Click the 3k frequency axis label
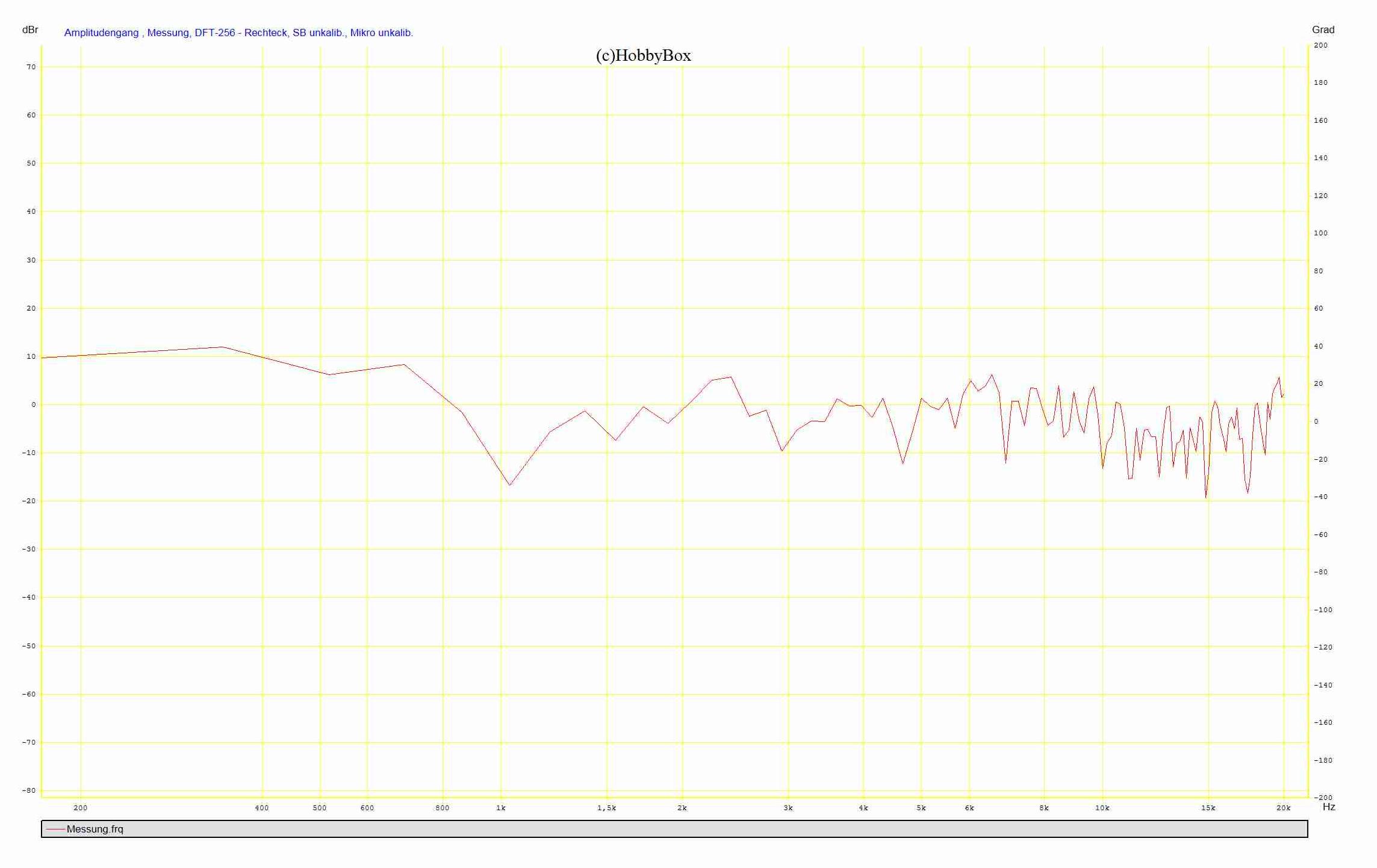 (x=788, y=808)
